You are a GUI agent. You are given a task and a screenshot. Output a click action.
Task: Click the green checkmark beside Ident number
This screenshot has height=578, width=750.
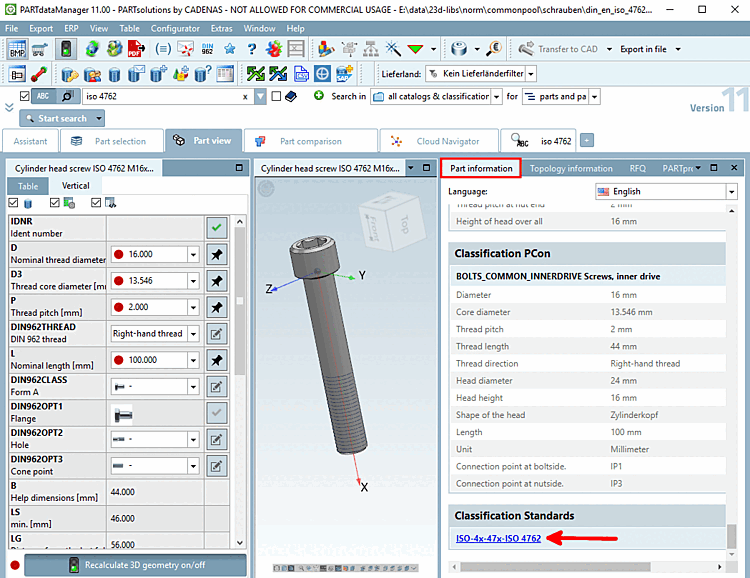[x=216, y=227]
